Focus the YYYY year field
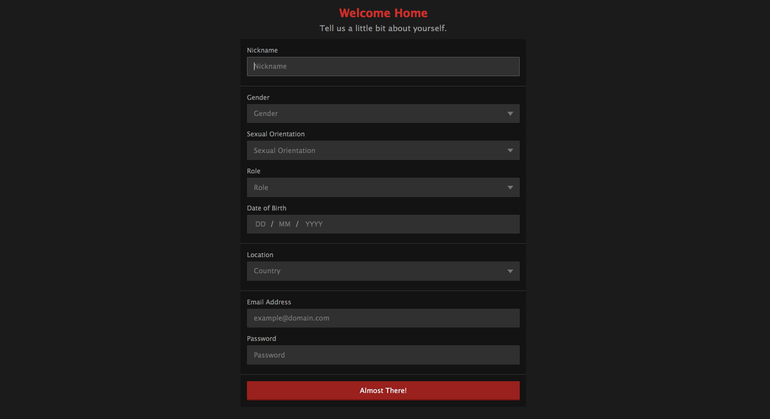The width and height of the screenshot is (770, 419). point(314,224)
